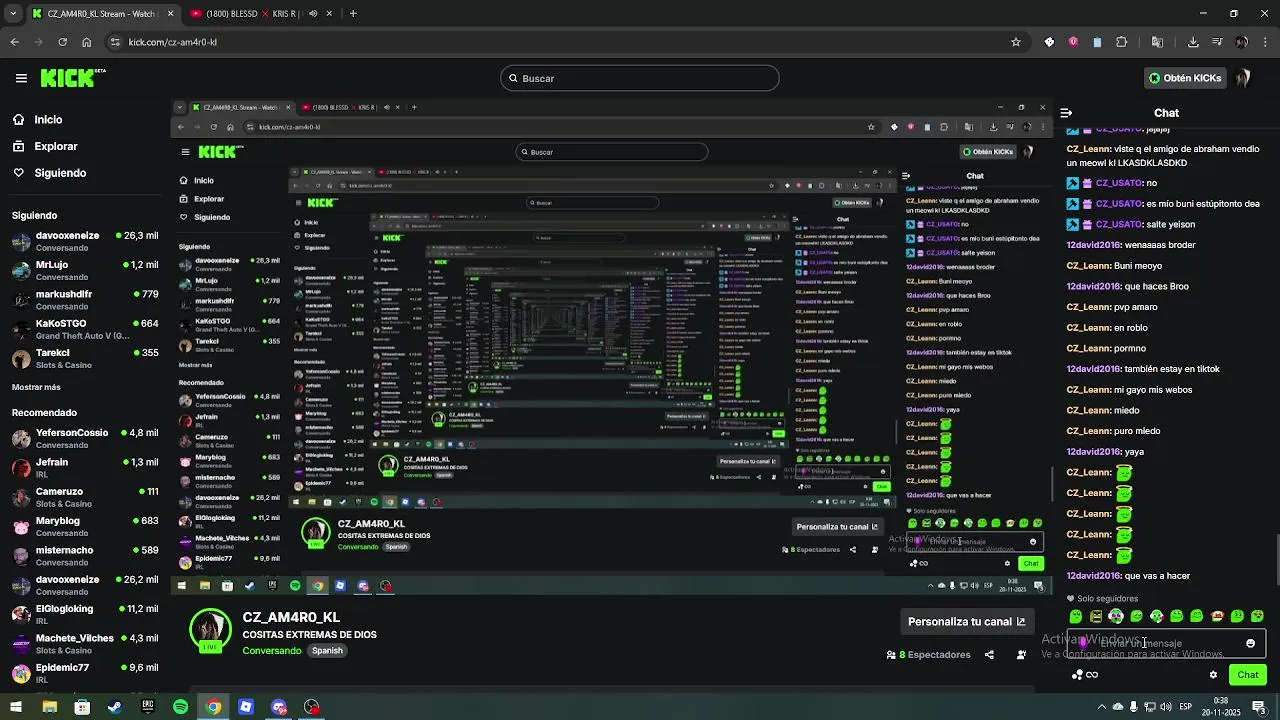This screenshot has width=1280, height=720.
Task: Open YefersonCossio's recommended channel
Action: coord(85,439)
